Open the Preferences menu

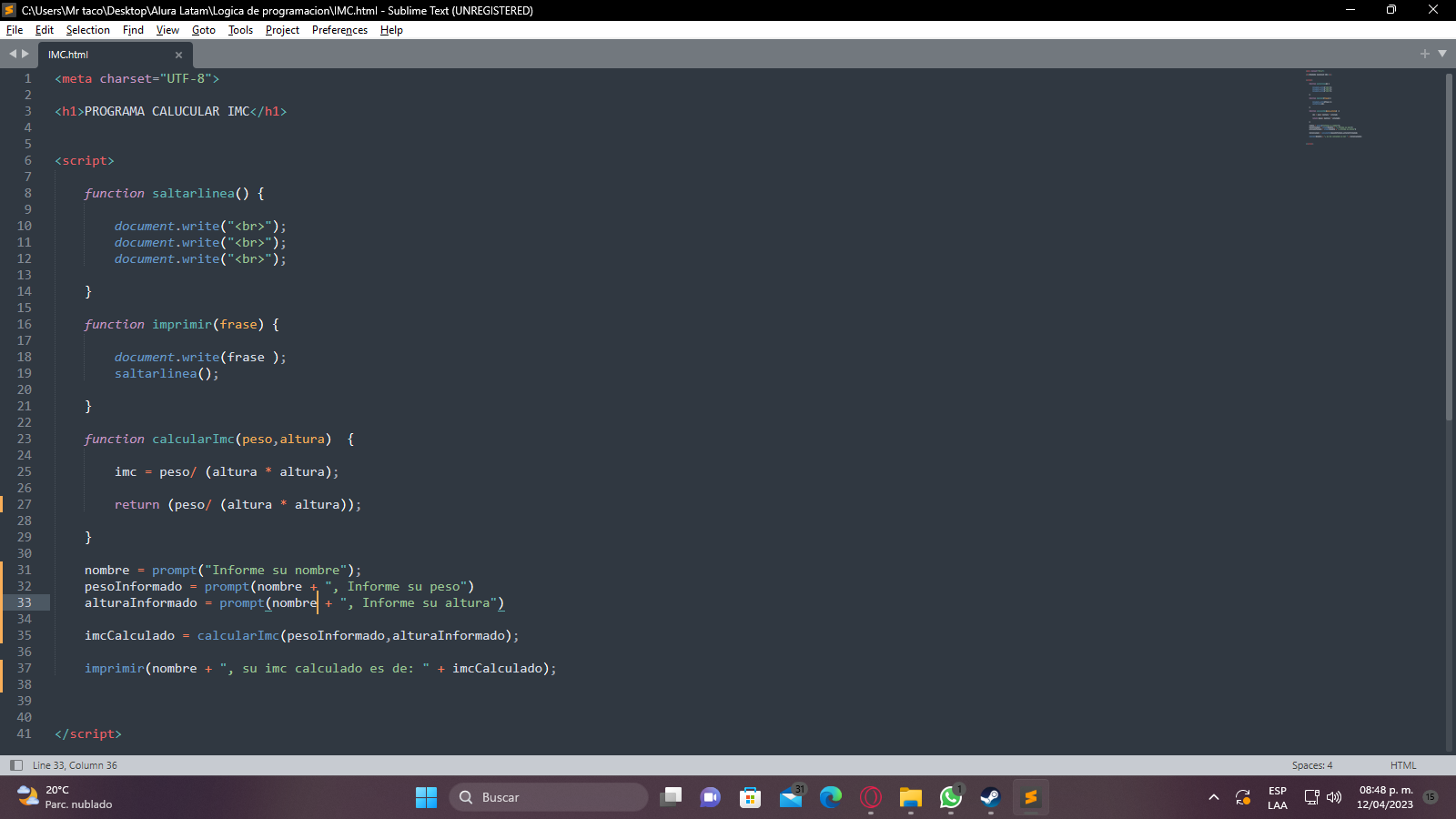tap(339, 30)
